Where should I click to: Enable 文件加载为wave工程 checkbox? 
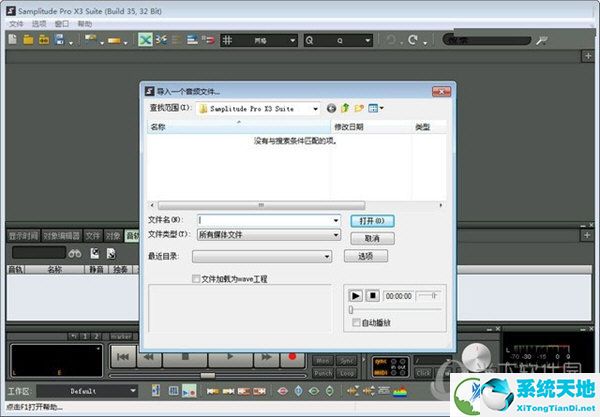(x=196, y=279)
